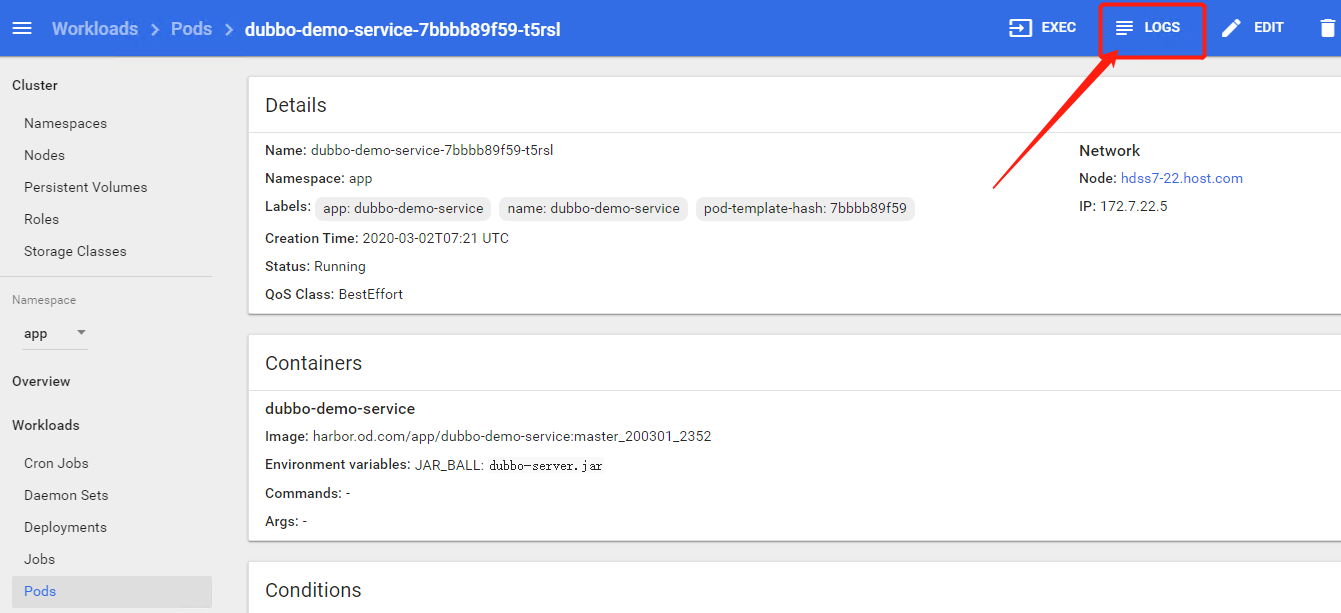The image size is (1341, 613).
Task: Select Jobs in sidebar
Action: (x=39, y=559)
